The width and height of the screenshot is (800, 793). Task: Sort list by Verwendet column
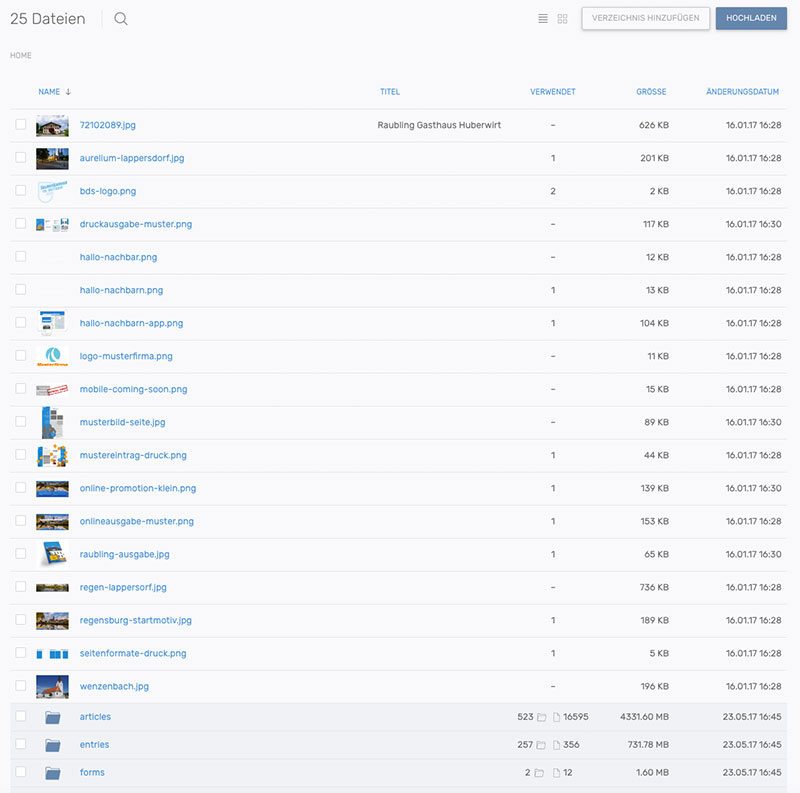552,92
